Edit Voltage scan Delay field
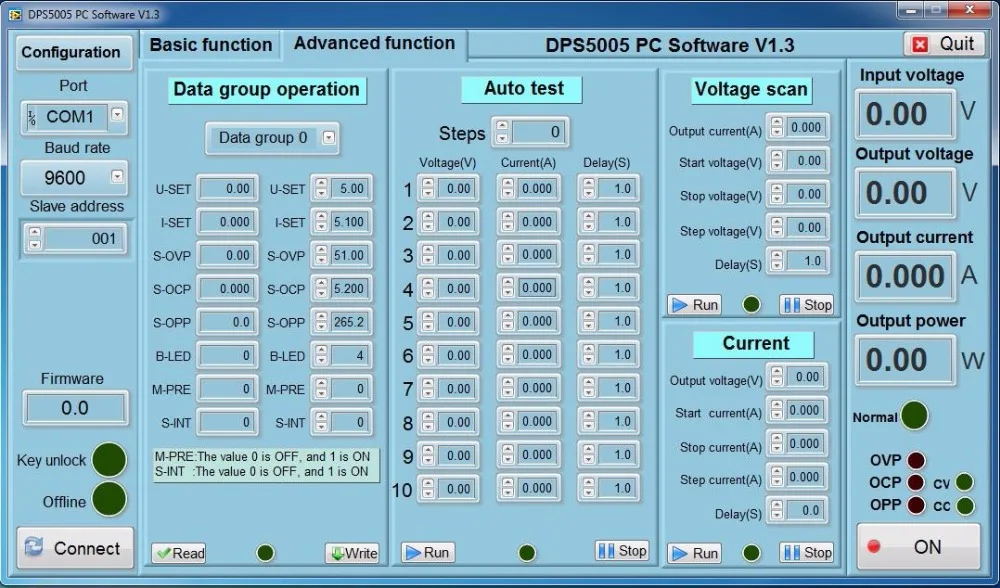1000x588 pixels. [x=806, y=261]
